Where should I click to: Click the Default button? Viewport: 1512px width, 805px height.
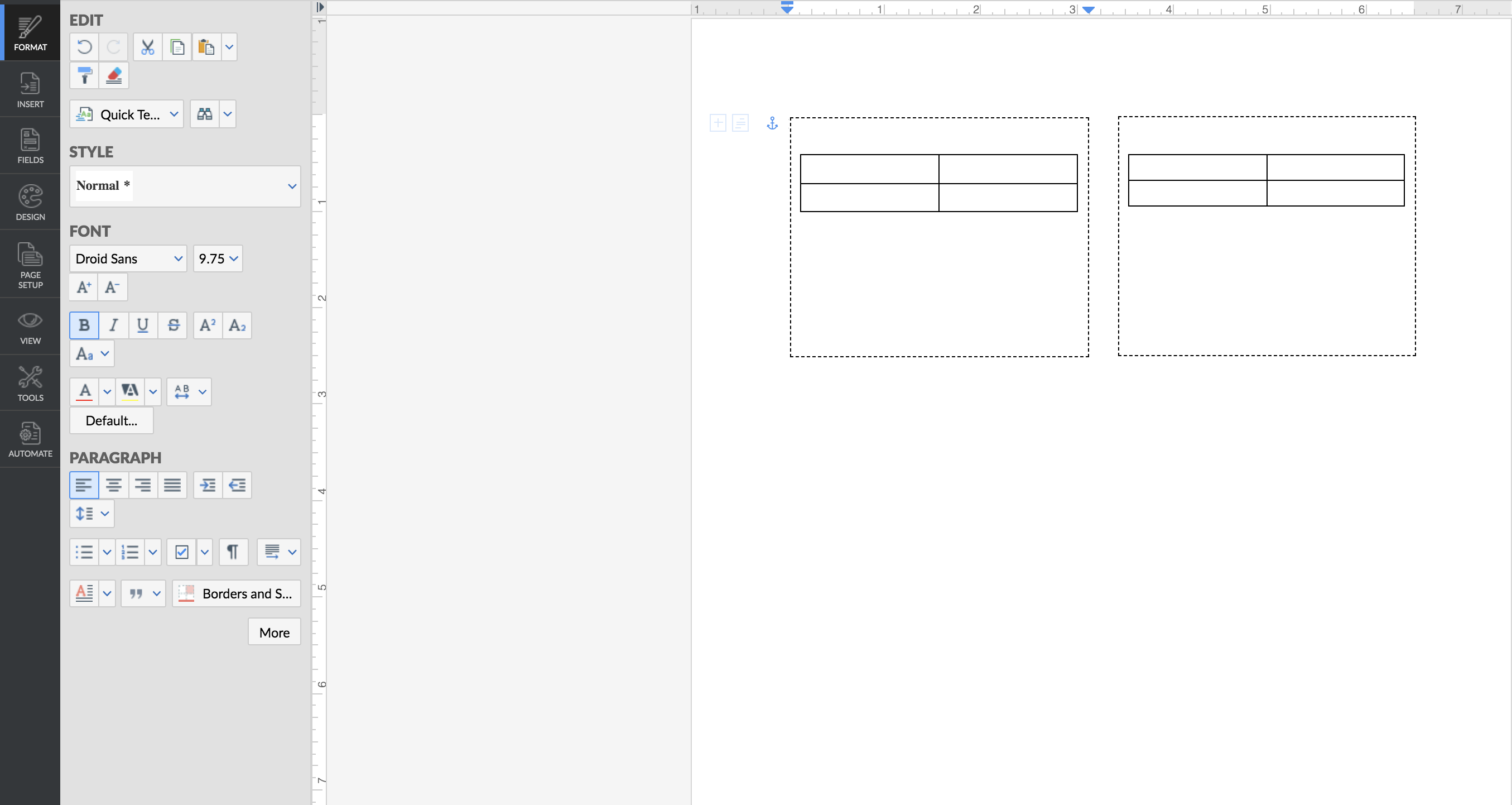pos(111,420)
